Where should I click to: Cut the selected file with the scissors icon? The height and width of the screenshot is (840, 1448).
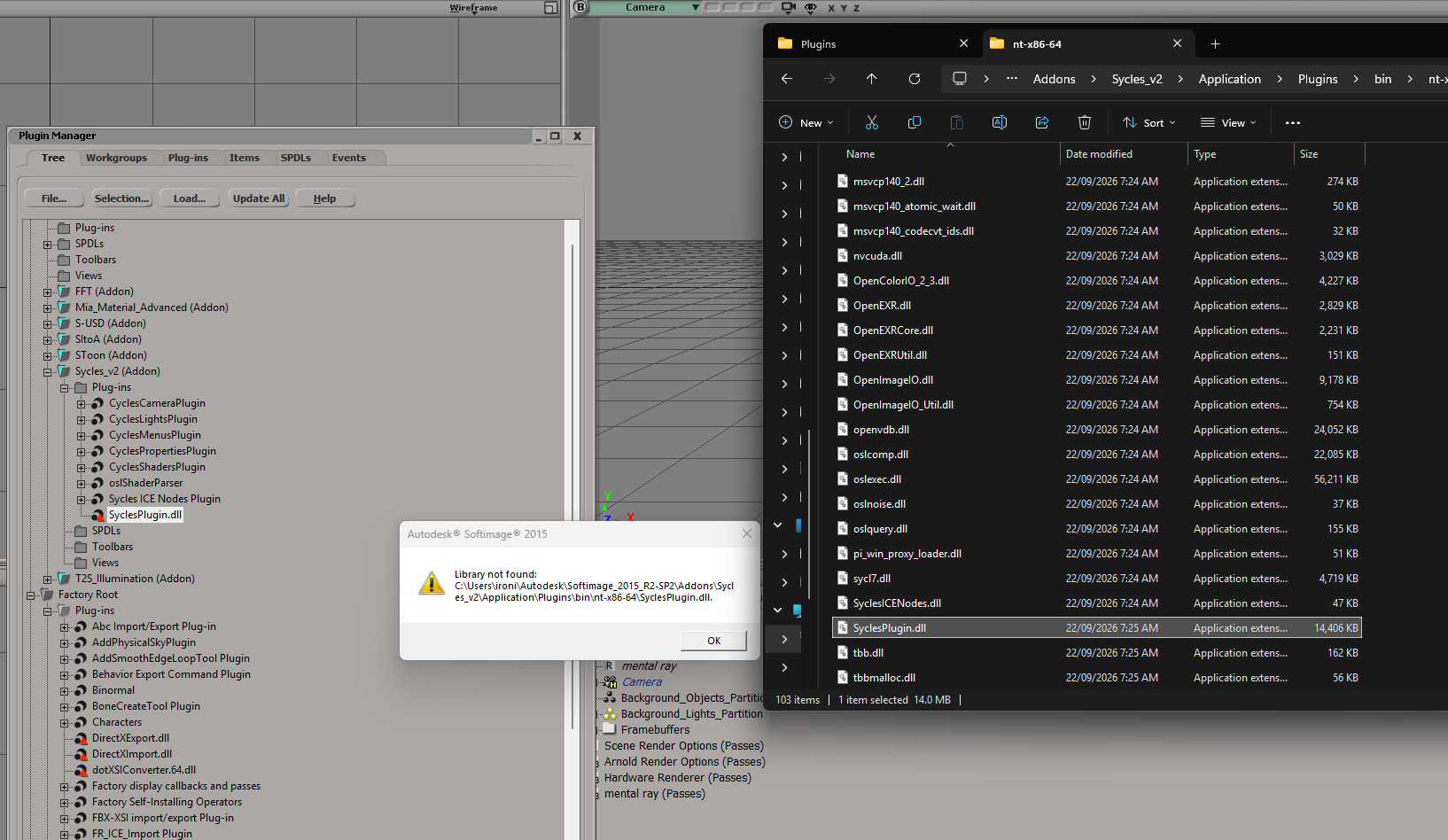pyautogui.click(x=872, y=122)
